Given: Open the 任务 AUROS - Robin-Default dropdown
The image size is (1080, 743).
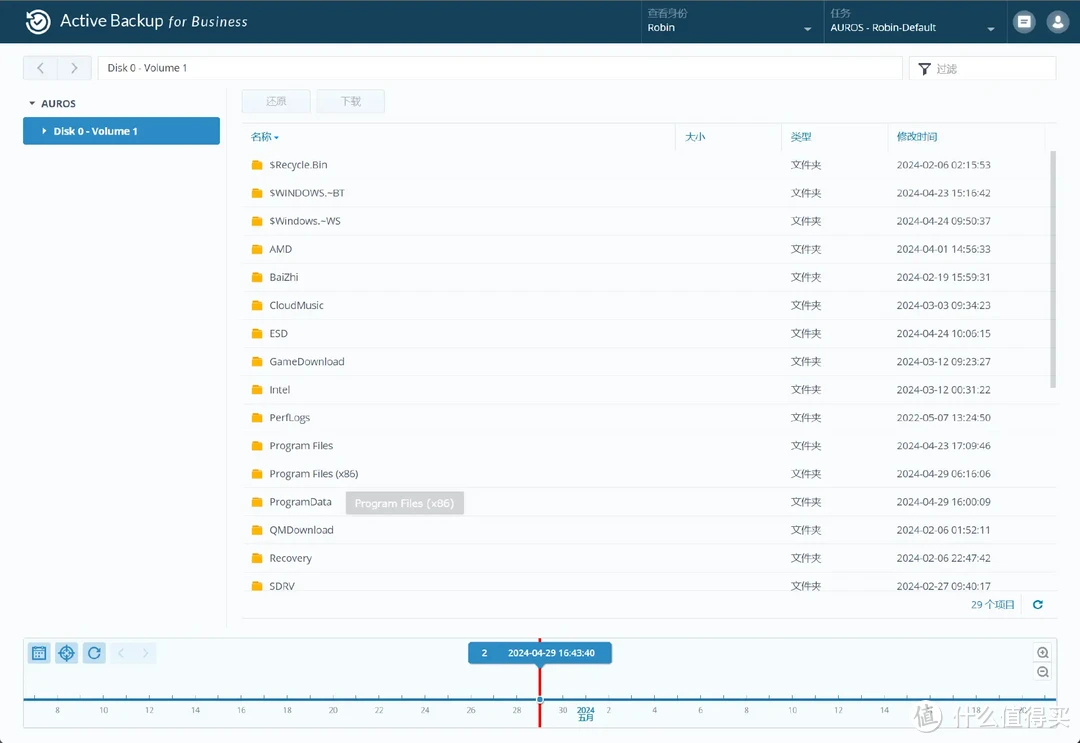Looking at the screenshot, I should pyautogui.click(x=912, y=22).
